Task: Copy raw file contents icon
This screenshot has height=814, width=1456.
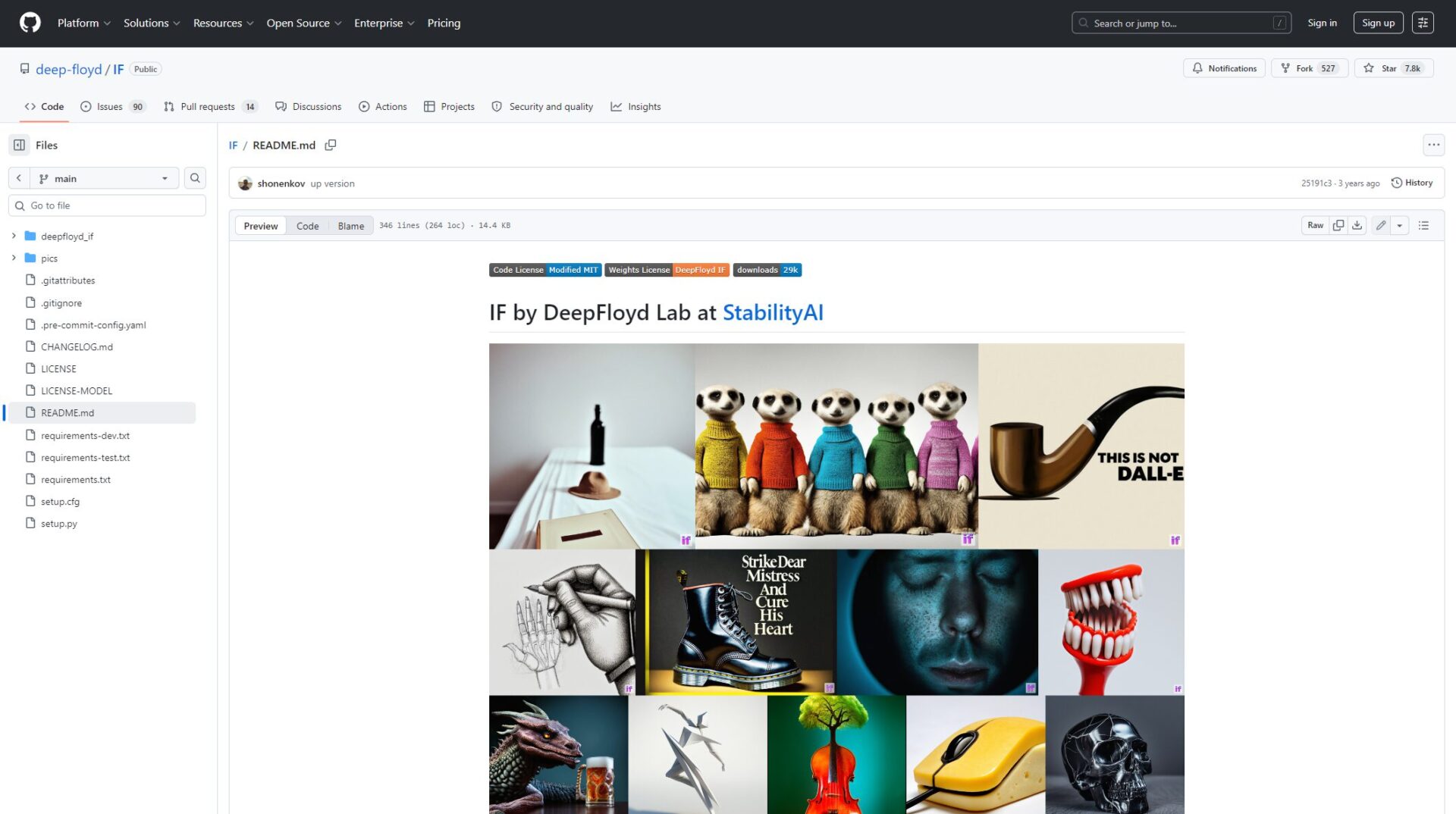Action: point(1338,225)
